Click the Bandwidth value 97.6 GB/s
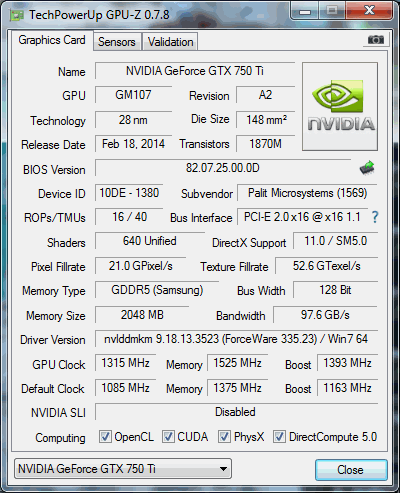Viewport: 400px width, 493px height. (x=325, y=315)
